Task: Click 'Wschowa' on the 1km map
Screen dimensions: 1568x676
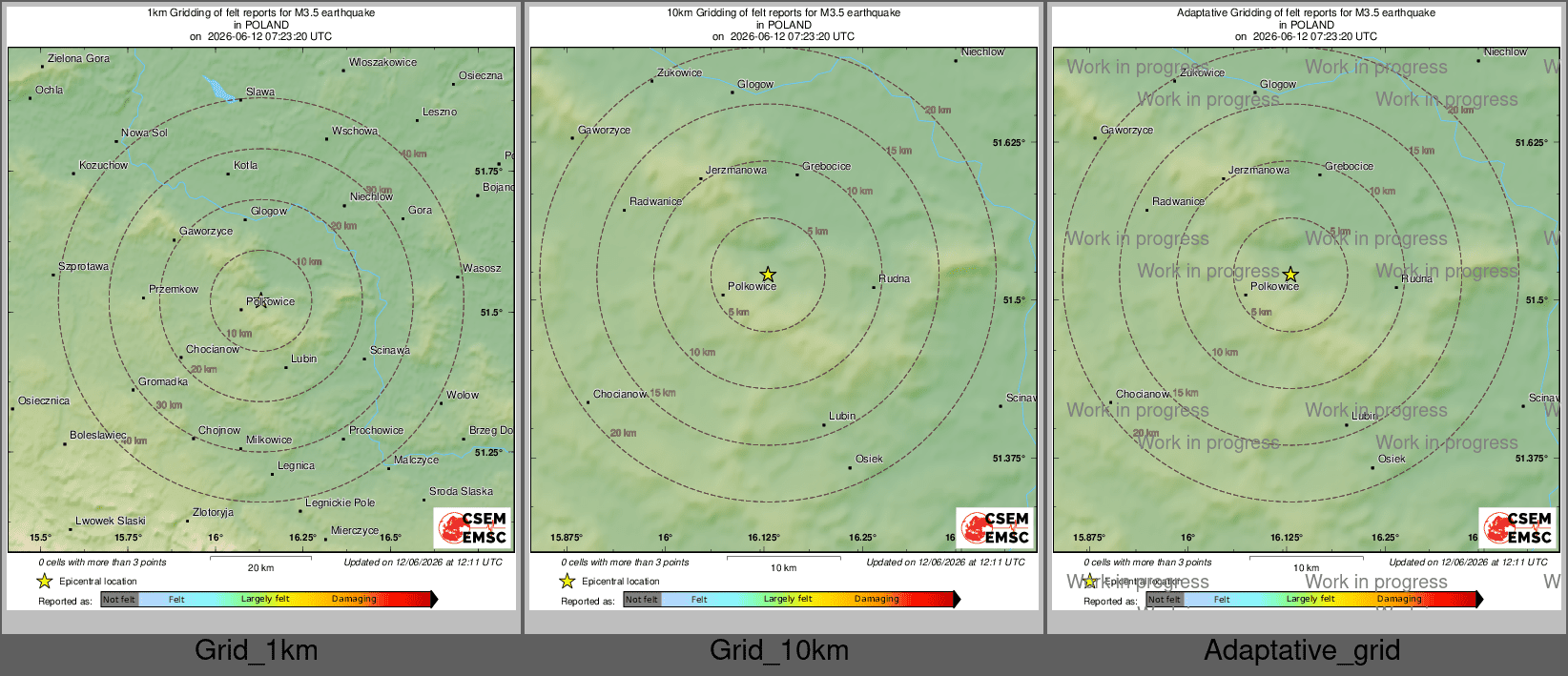Action: click(355, 132)
